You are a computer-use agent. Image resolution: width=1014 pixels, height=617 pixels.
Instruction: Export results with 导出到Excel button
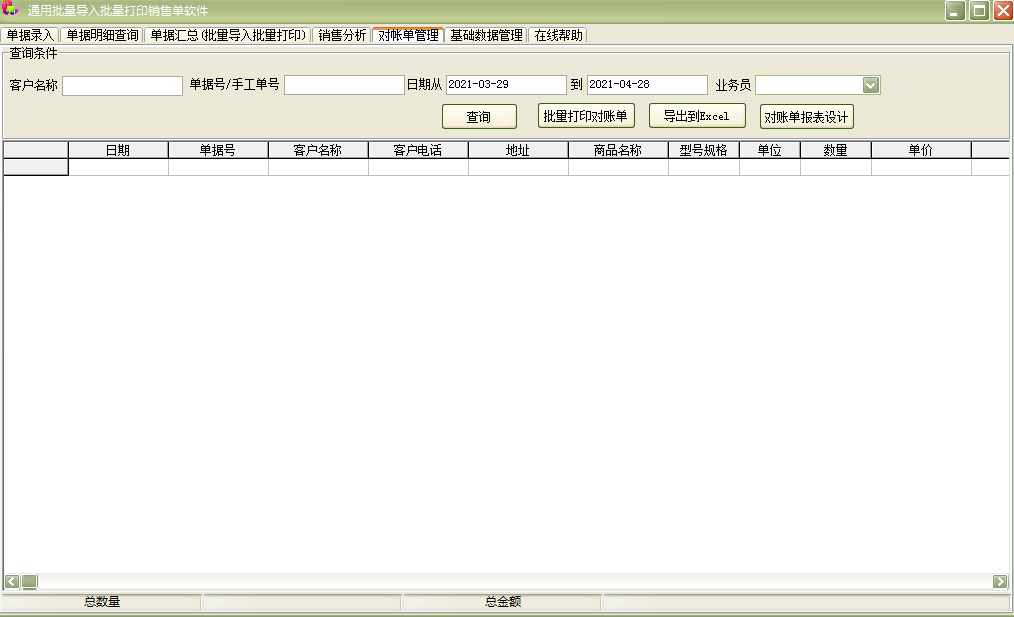pyautogui.click(x=697, y=116)
